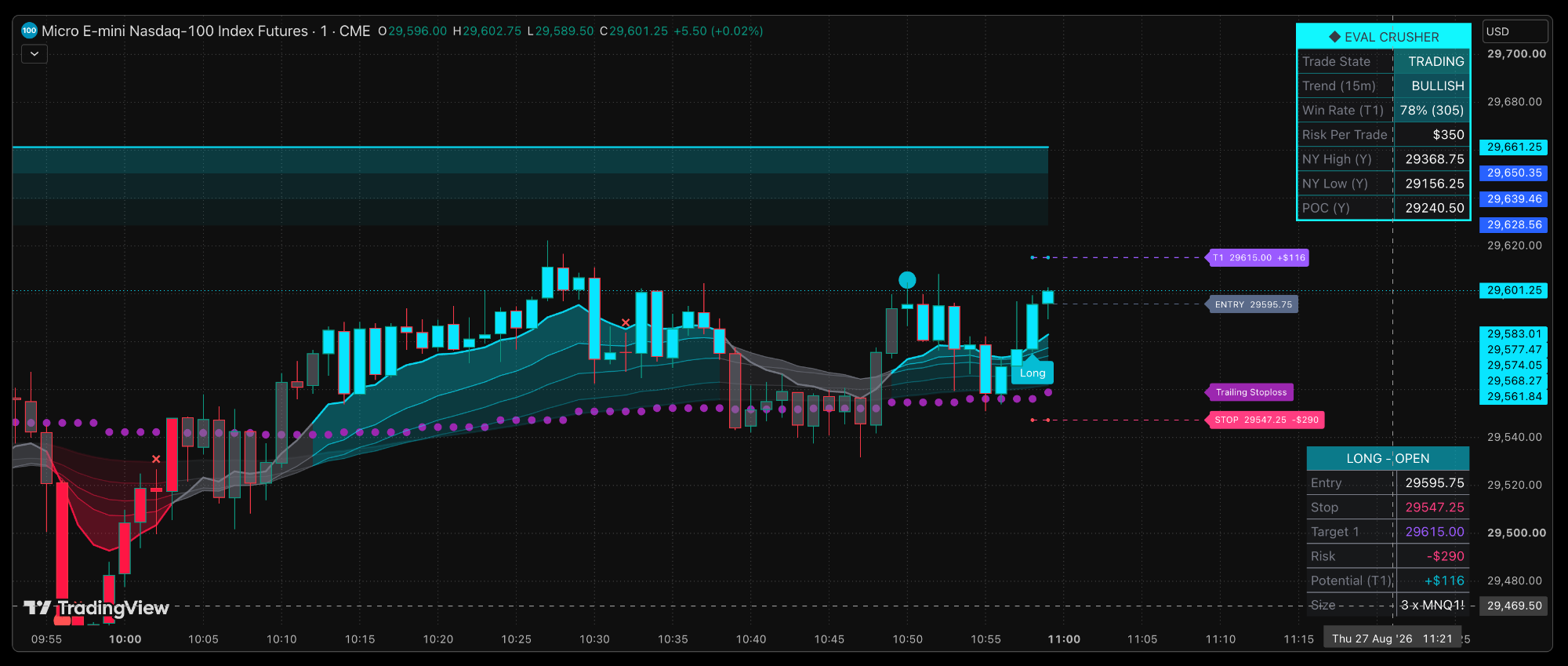Click the 29,639.46 price axis label
The height and width of the screenshot is (666, 1568).
(1513, 198)
